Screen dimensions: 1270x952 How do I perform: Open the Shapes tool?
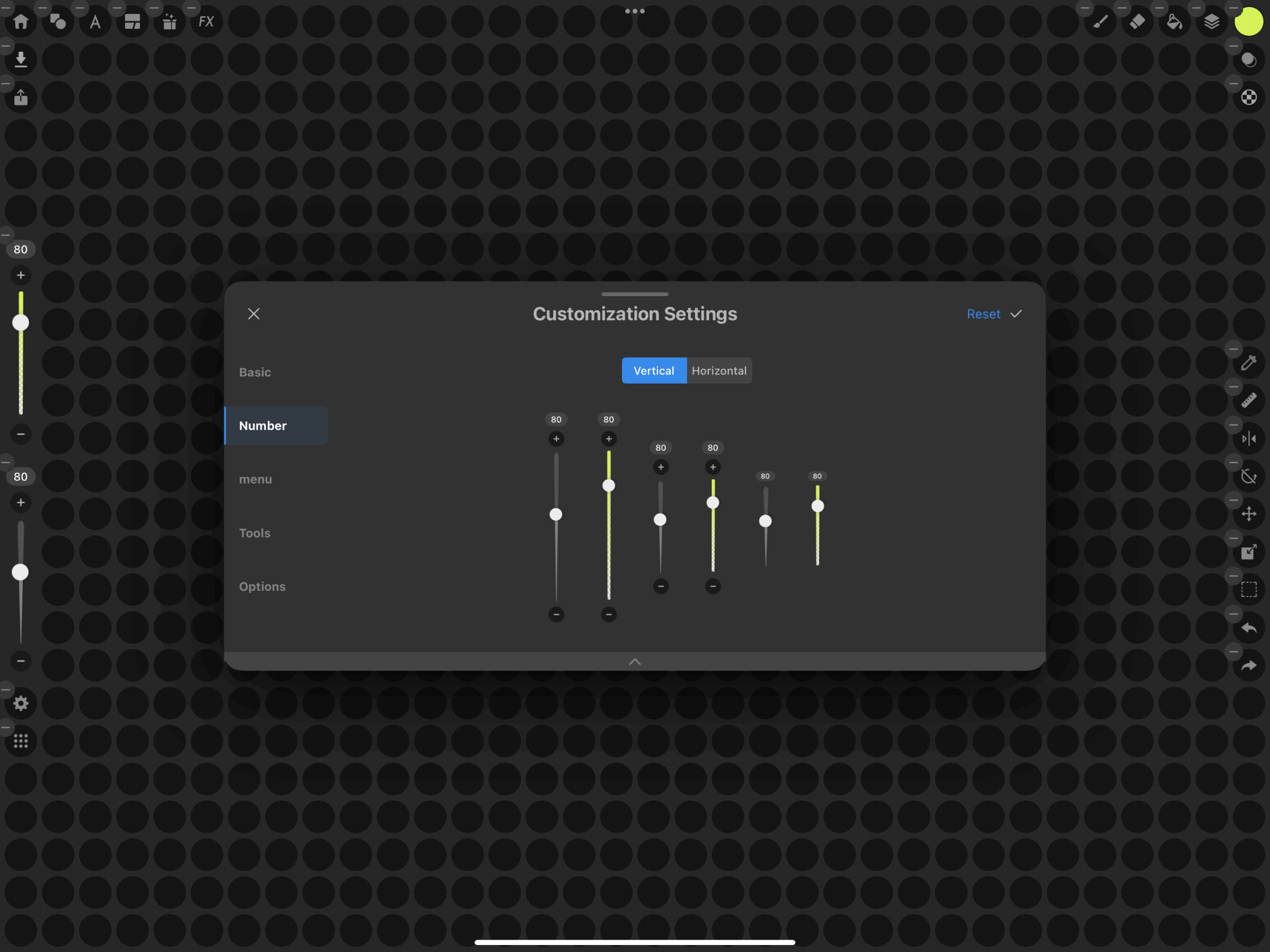click(x=58, y=22)
